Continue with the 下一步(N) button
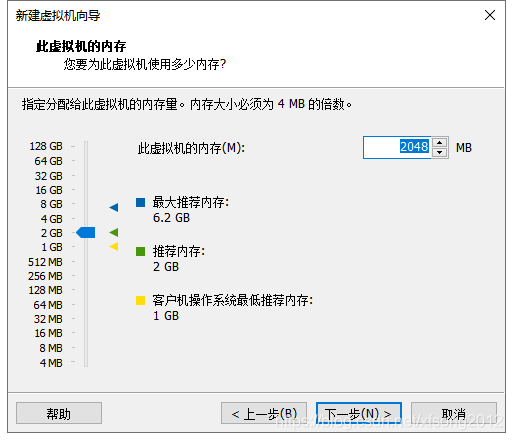513x440 pixels. 359,413
